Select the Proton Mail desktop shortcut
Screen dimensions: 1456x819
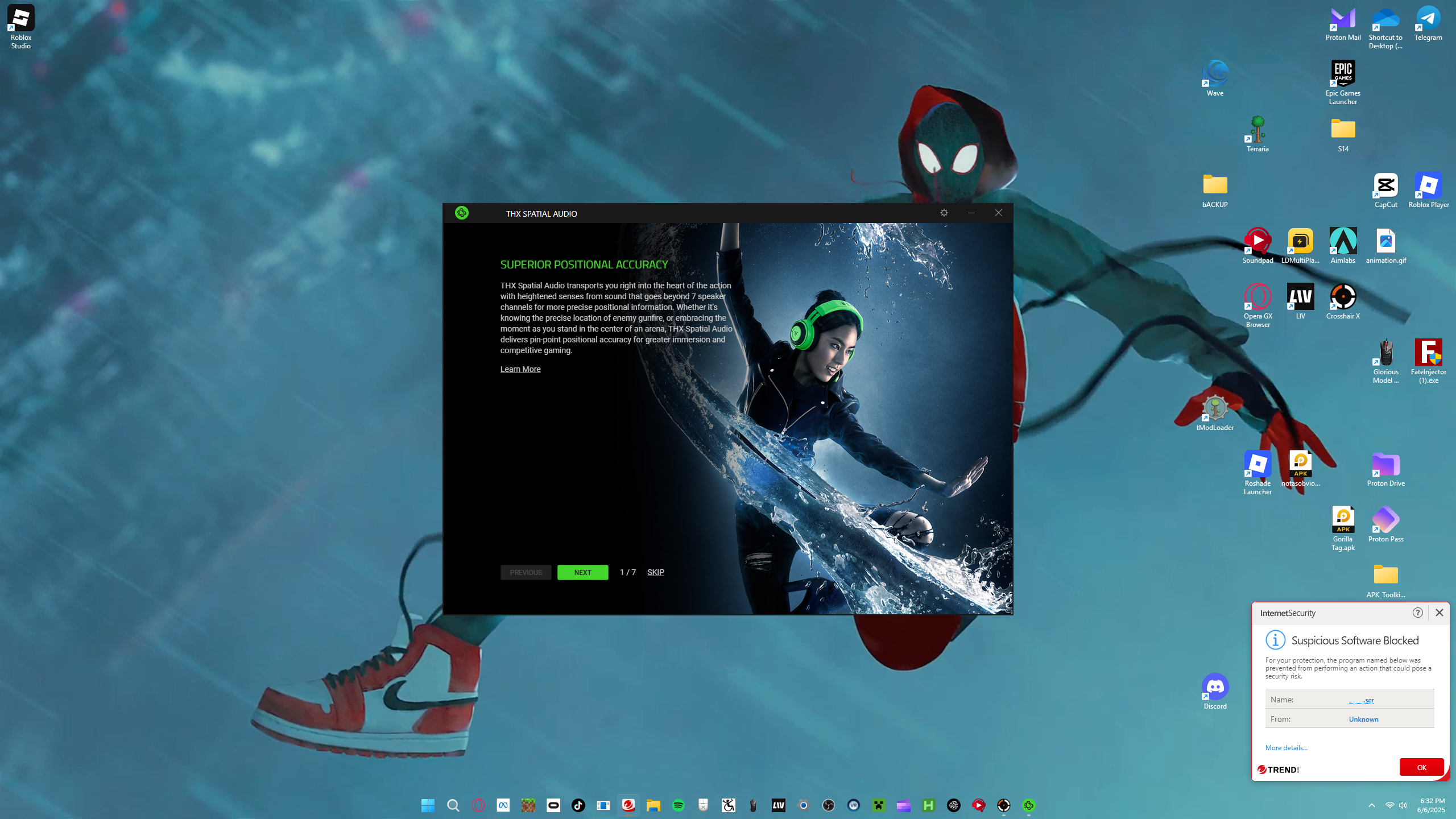1343,24
